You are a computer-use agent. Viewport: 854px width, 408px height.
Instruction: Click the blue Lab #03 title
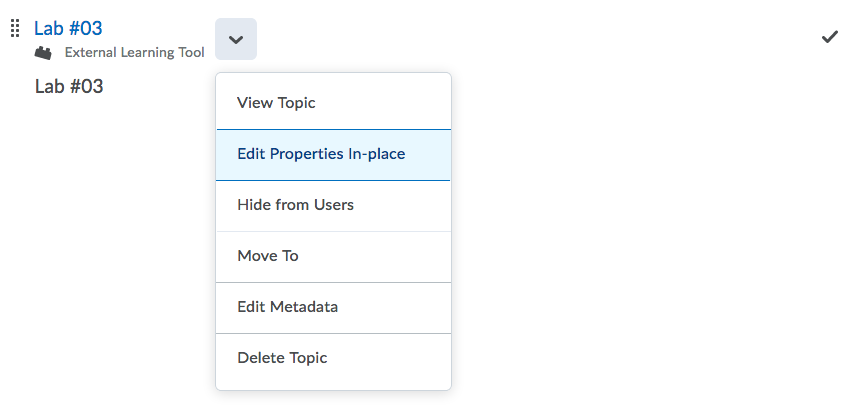pos(68,28)
